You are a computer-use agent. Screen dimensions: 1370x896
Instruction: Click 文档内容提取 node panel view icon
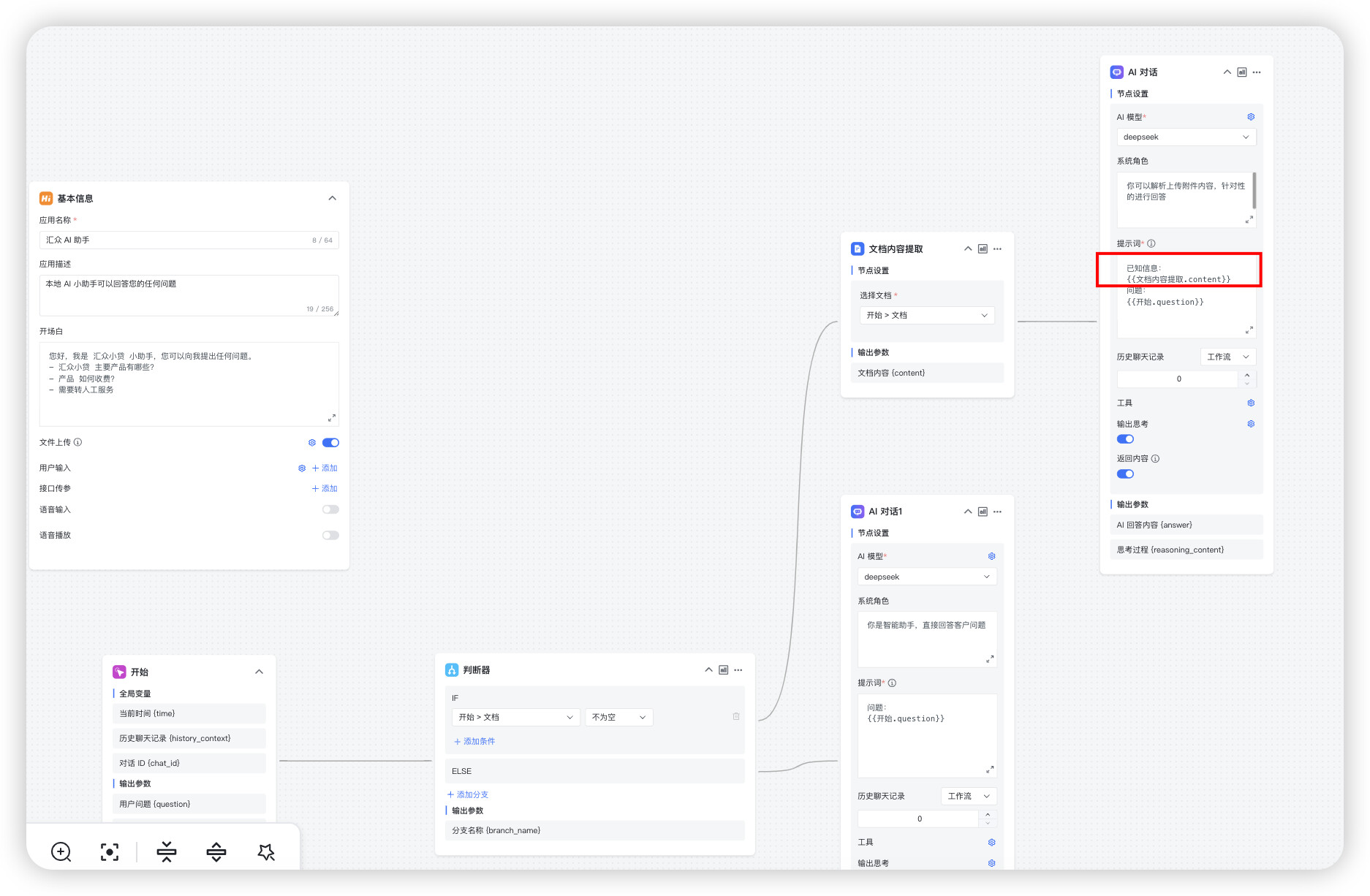[x=983, y=249]
